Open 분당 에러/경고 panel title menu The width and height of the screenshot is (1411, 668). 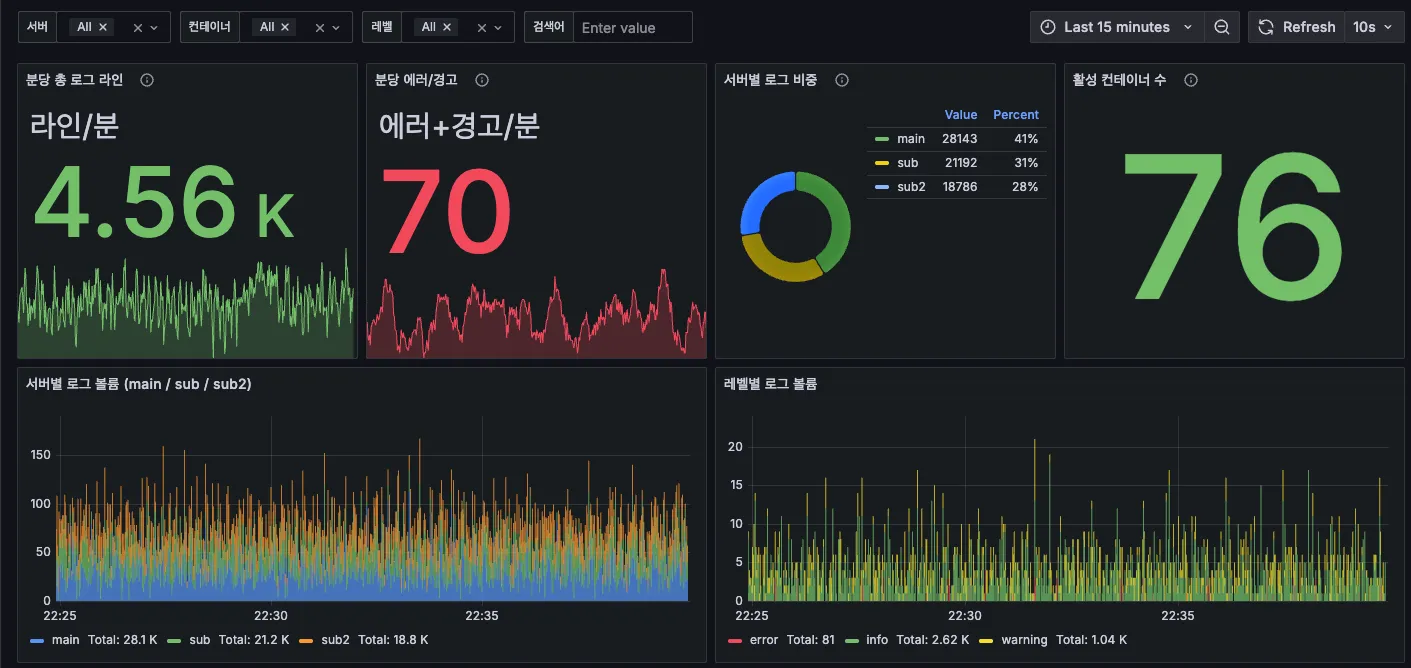point(416,80)
